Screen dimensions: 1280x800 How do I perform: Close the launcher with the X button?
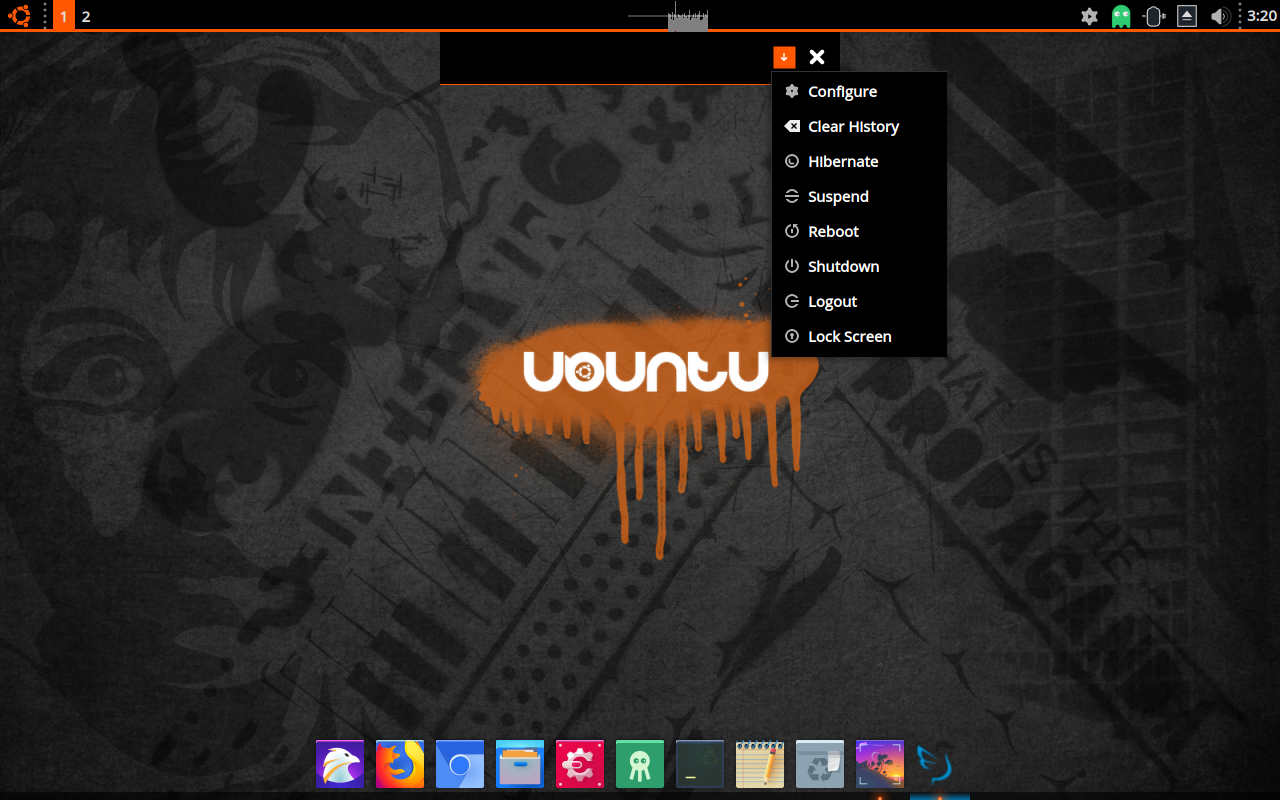point(817,57)
